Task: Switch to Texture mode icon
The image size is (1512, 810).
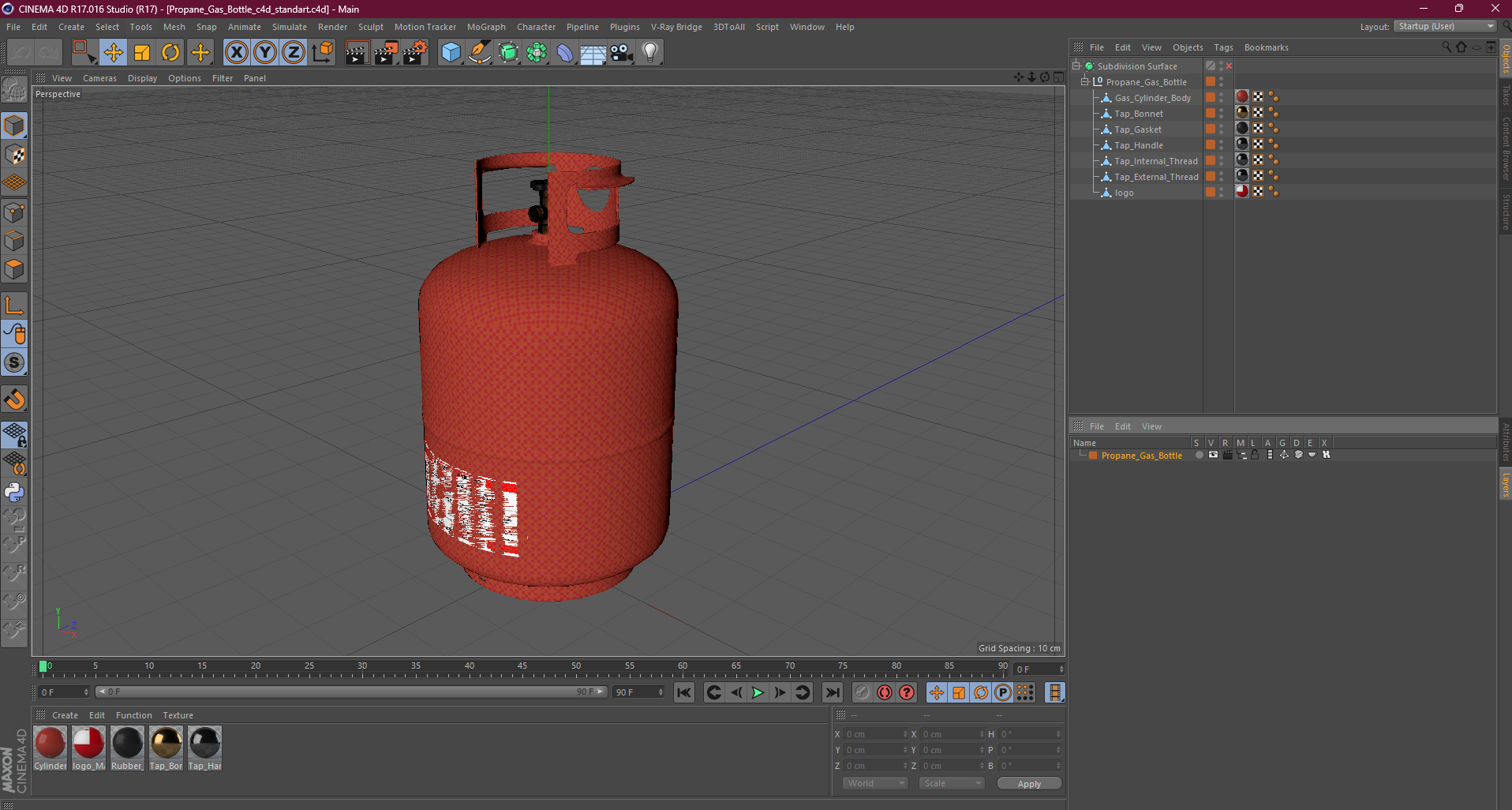Action: 14,154
